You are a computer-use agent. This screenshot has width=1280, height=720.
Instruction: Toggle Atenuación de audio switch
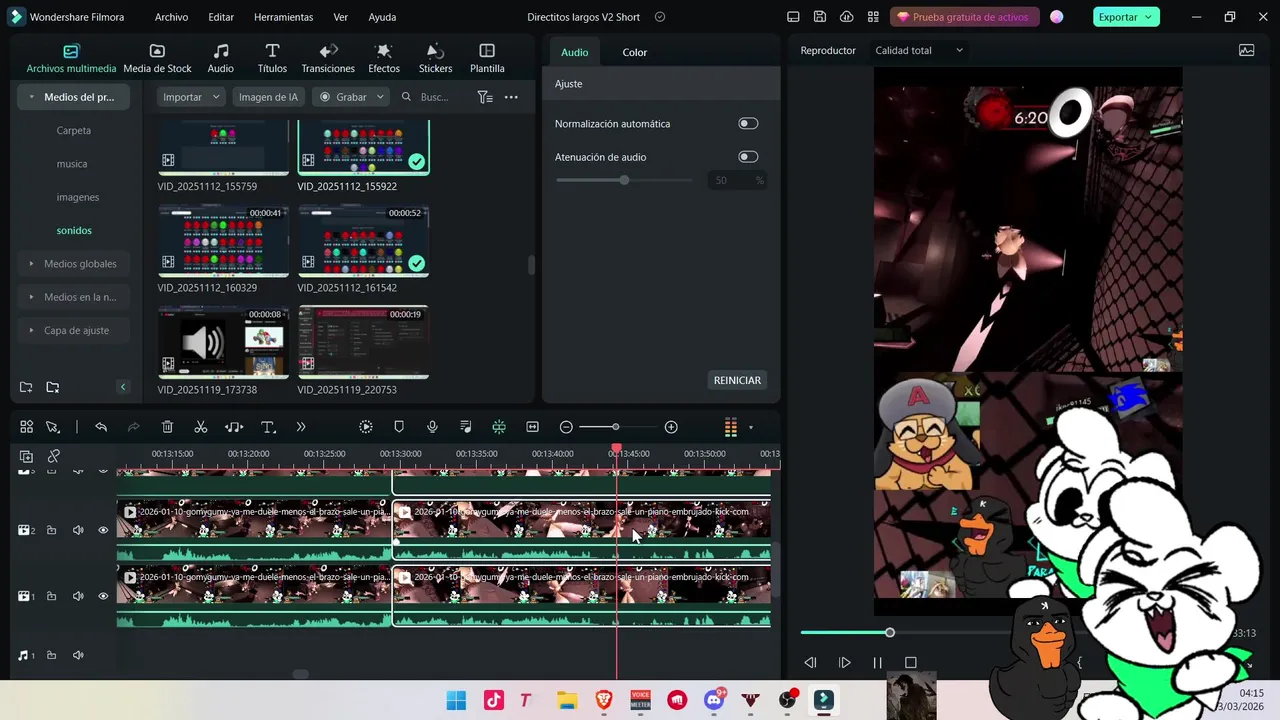tap(748, 157)
